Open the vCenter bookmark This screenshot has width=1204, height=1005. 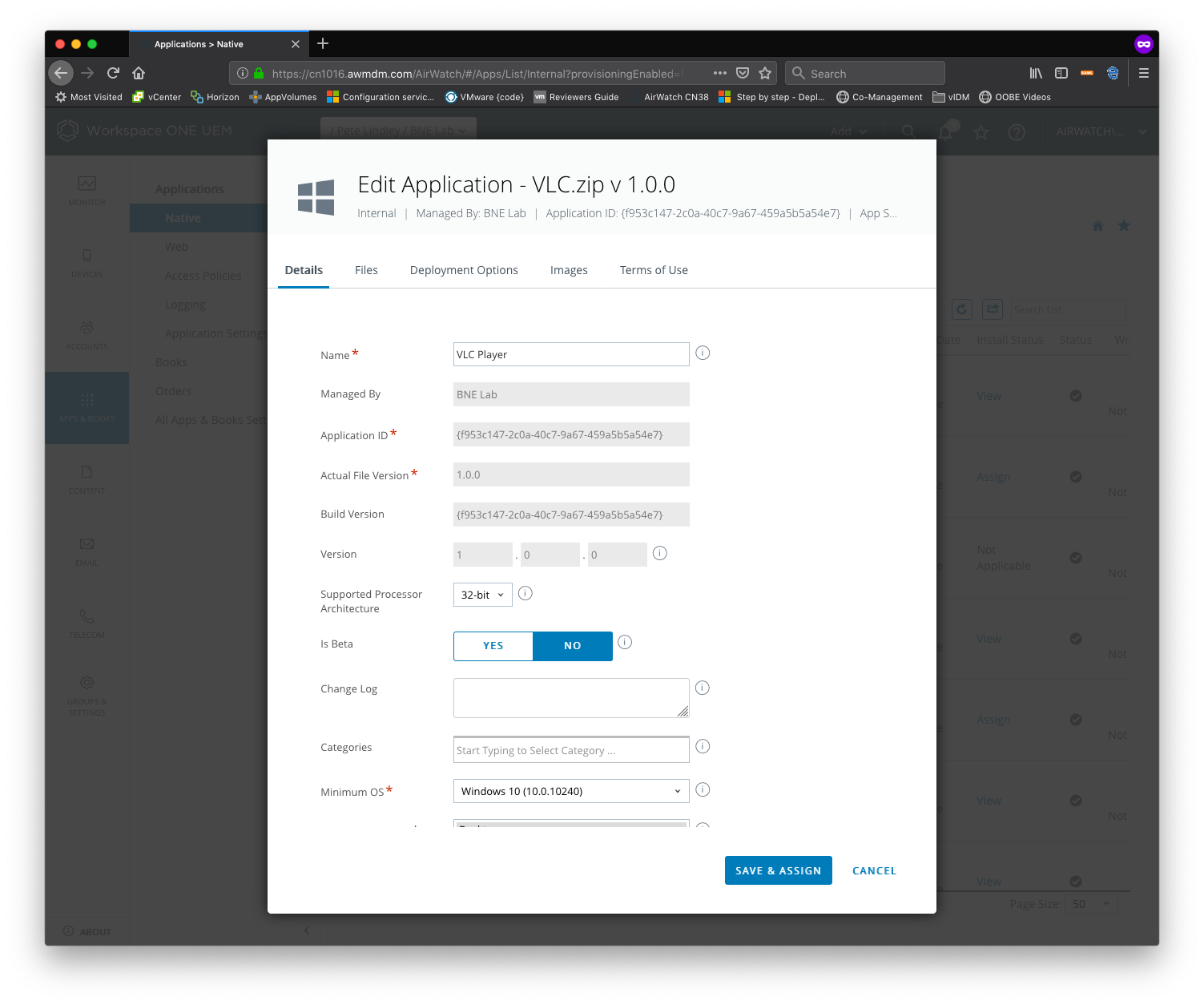pyautogui.click(x=157, y=97)
